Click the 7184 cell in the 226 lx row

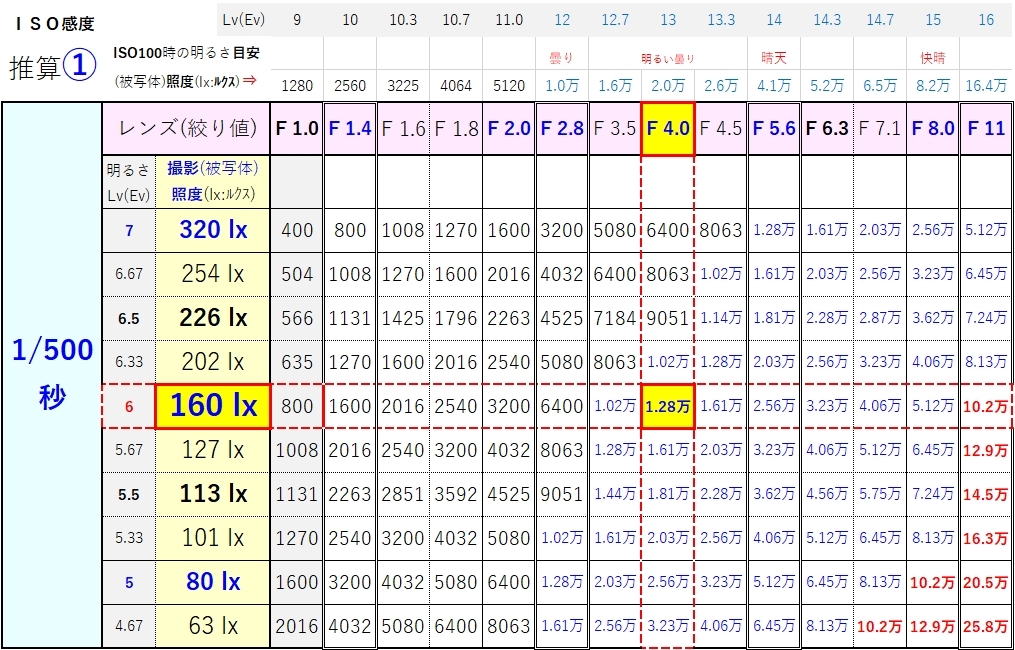(x=615, y=318)
